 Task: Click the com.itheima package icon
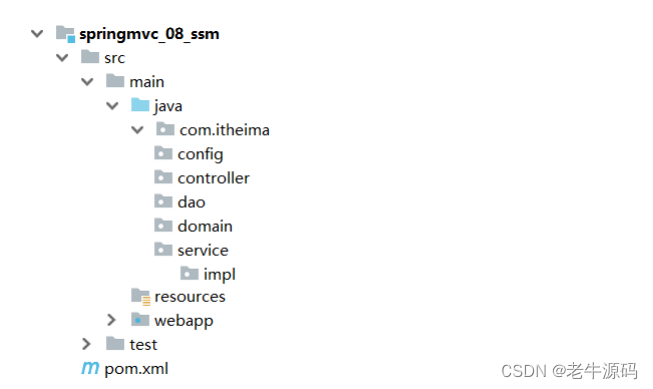(165, 129)
